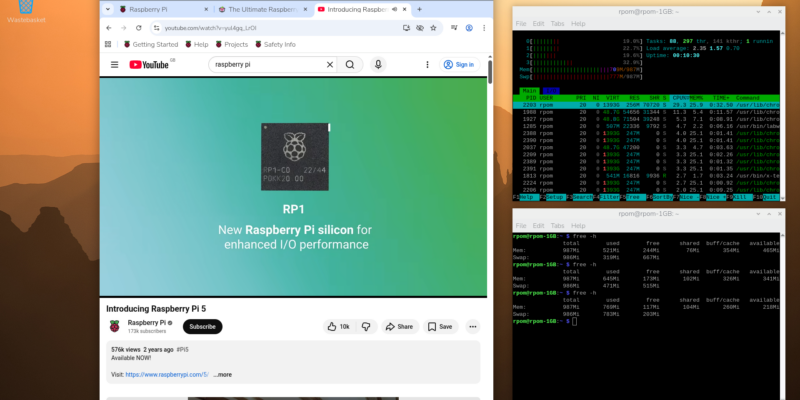Close The Ultimate Raspberry tab

[306, 9]
